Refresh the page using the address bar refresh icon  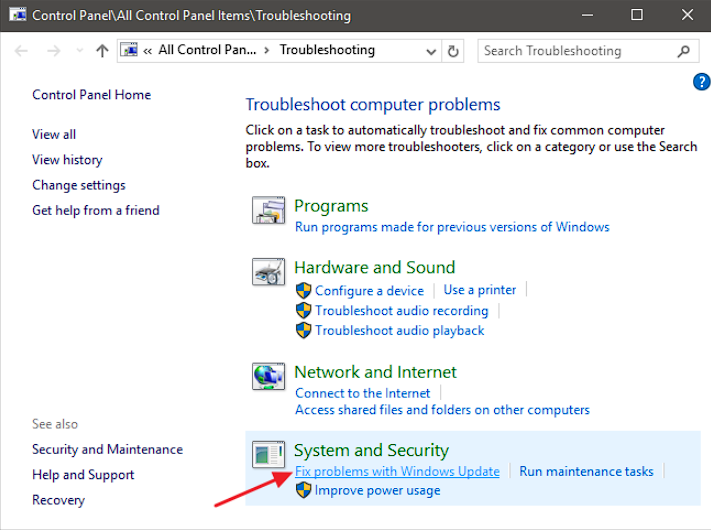pyautogui.click(x=455, y=51)
